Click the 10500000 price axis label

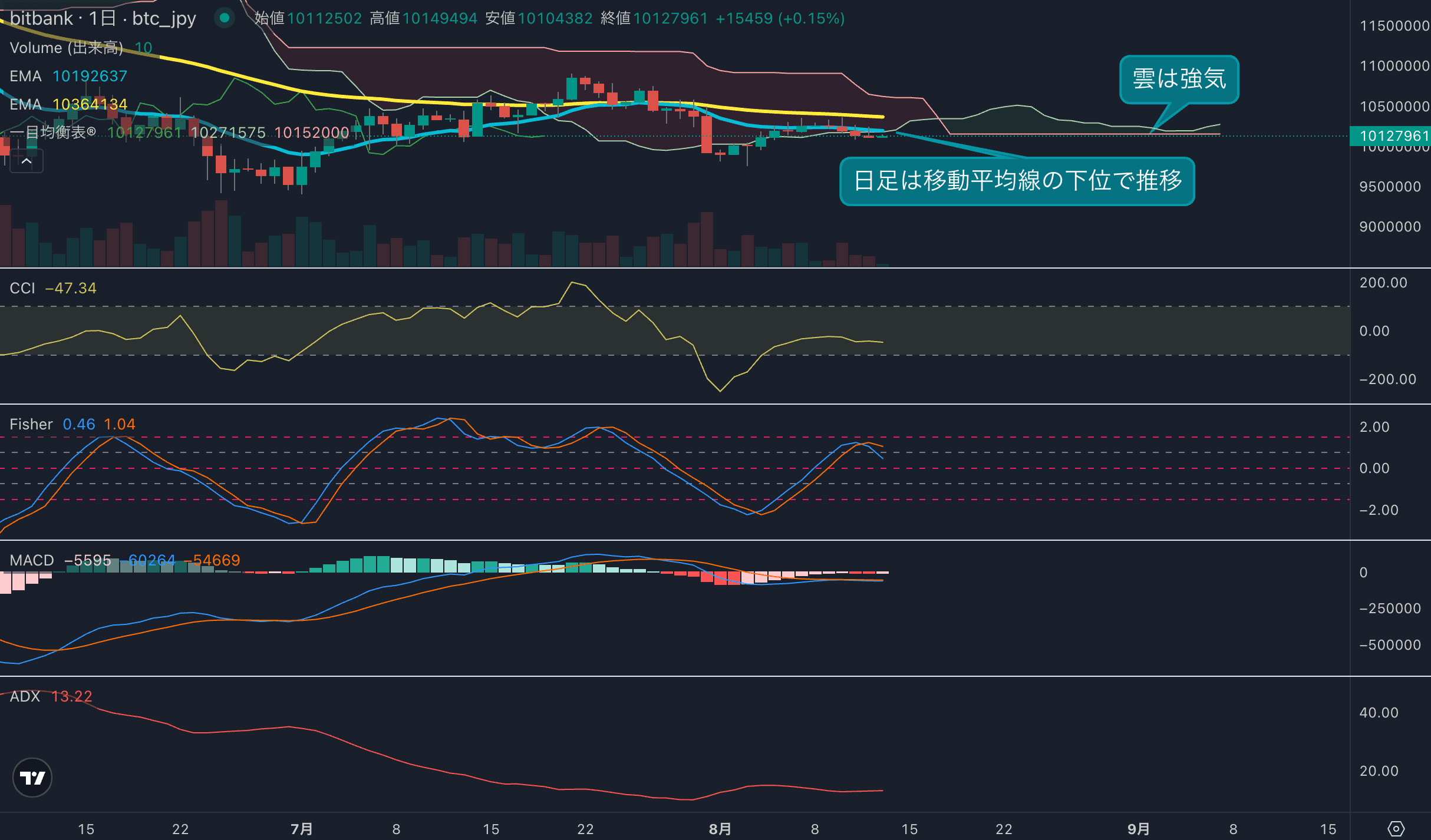[x=1394, y=107]
